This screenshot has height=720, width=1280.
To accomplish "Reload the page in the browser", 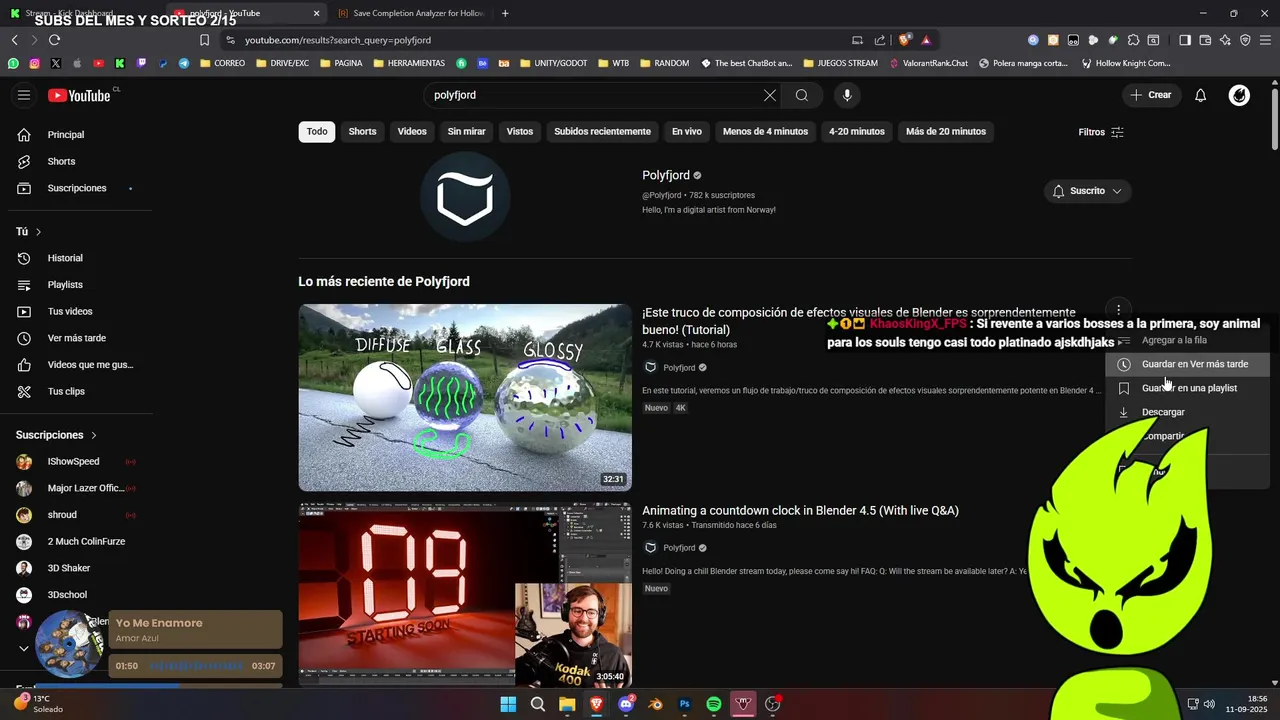I will click(54, 40).
